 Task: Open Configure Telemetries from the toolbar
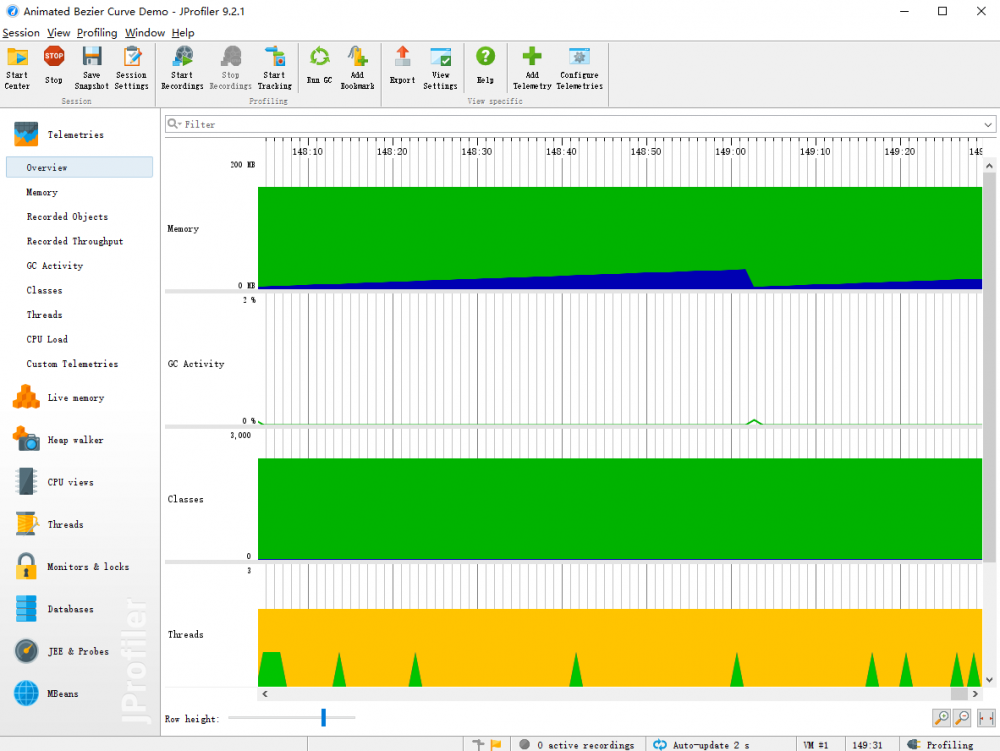[x=579, y=66]
